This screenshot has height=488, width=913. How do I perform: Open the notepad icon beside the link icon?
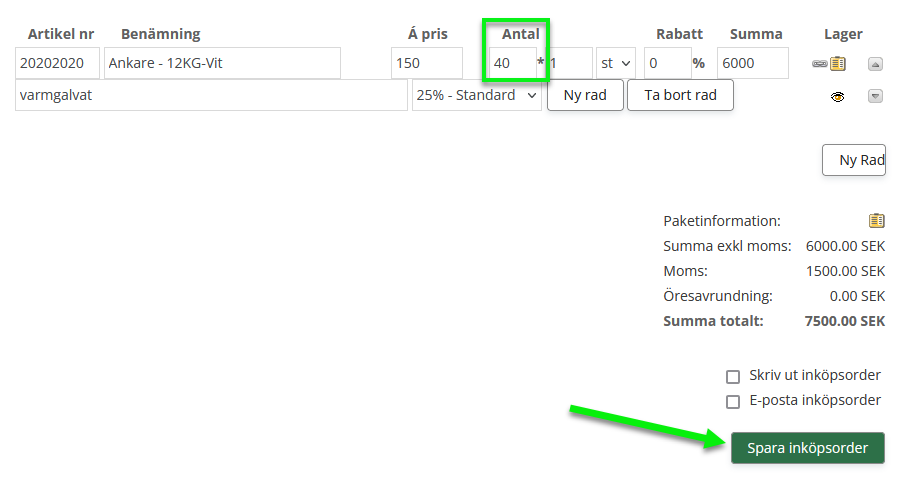(x=838, y=63)
